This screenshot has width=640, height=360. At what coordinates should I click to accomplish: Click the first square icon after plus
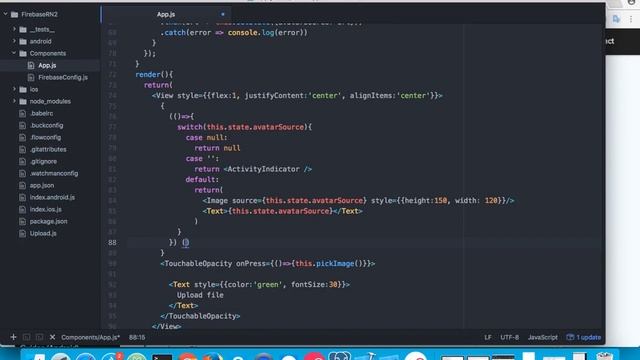(x=27, y=337)
